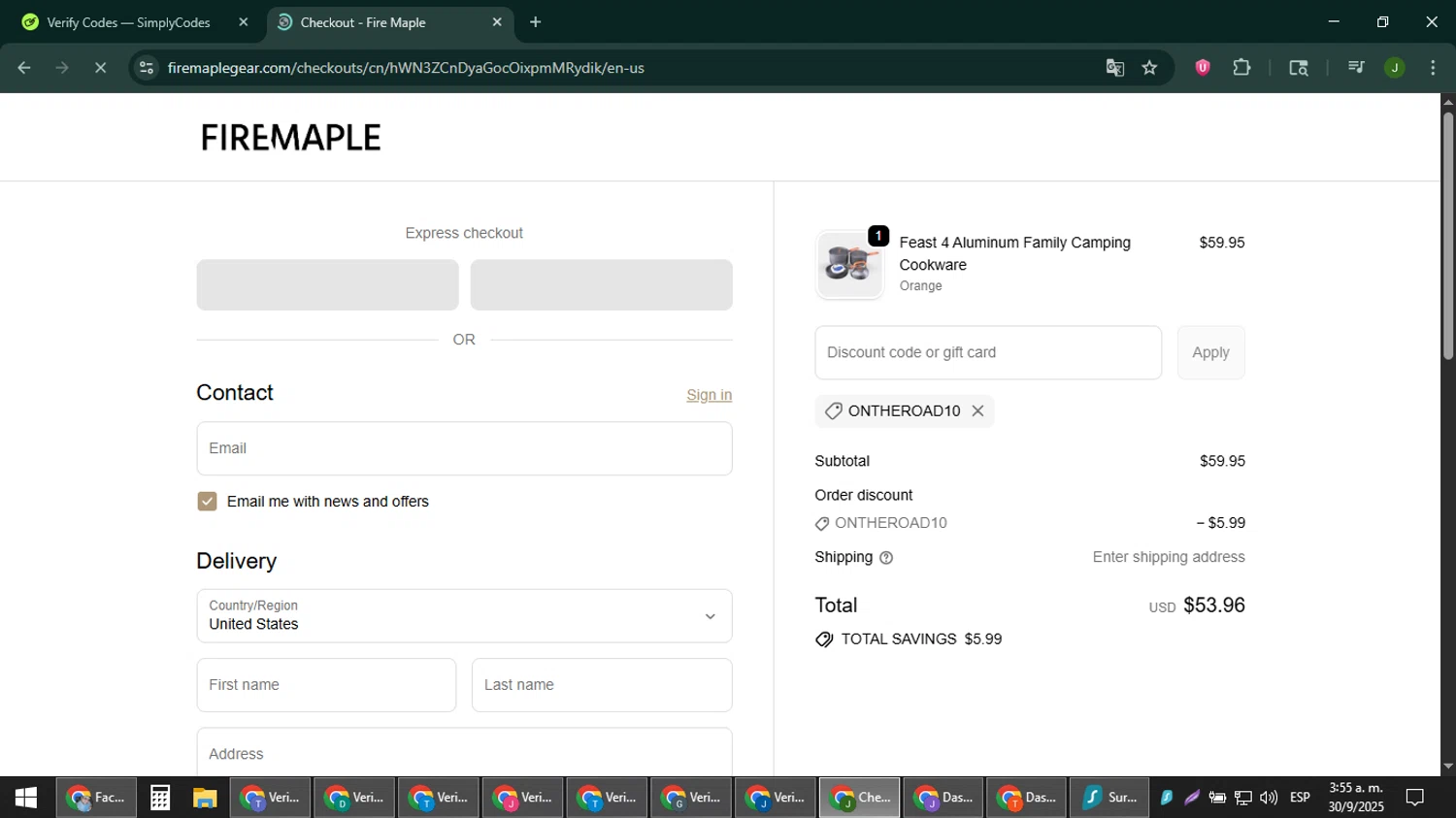
Task: Click into the Address field
Action: point(464,754)
